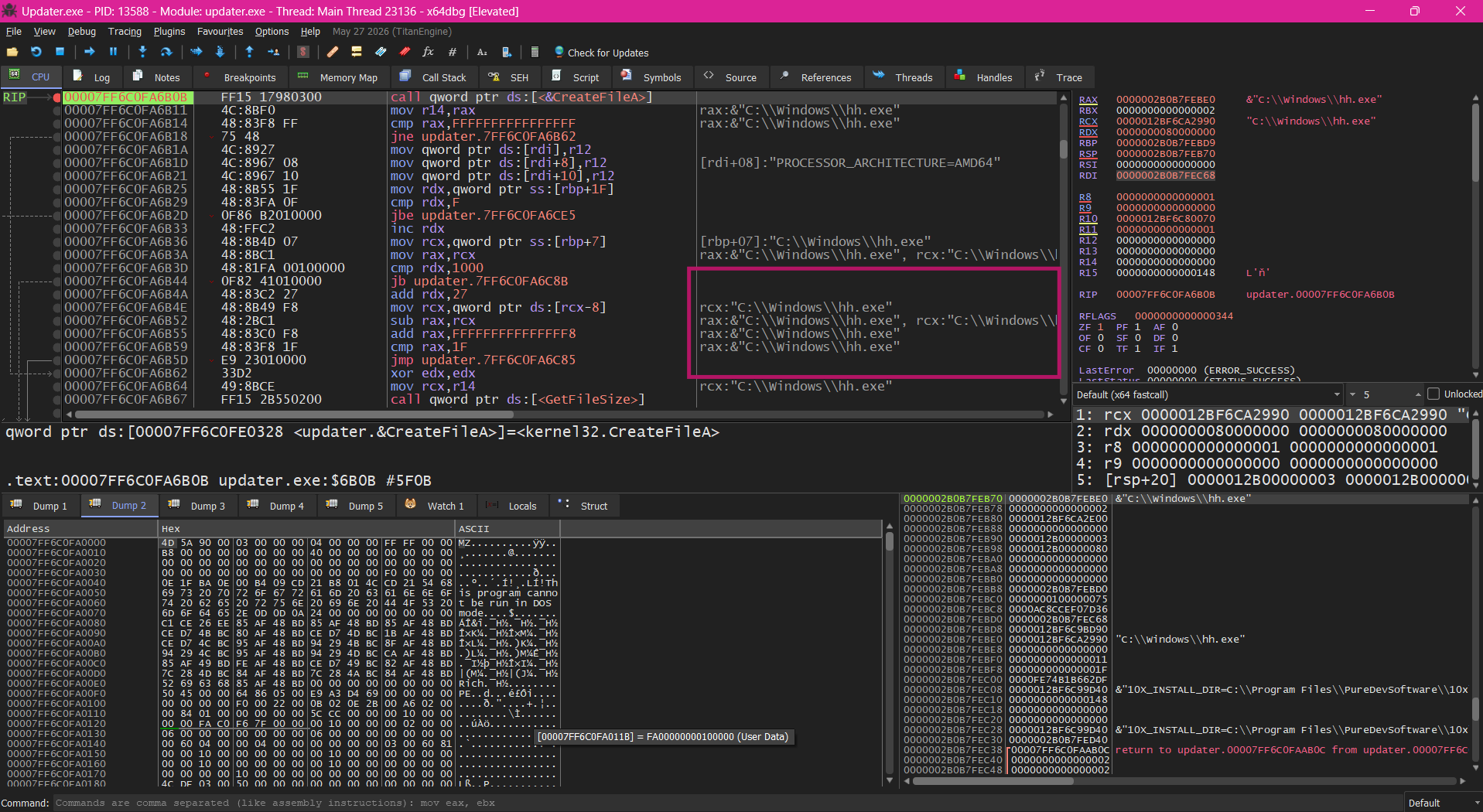Select the Locals tab
This screenshot has width=1483, height=812.
point(512,506)
